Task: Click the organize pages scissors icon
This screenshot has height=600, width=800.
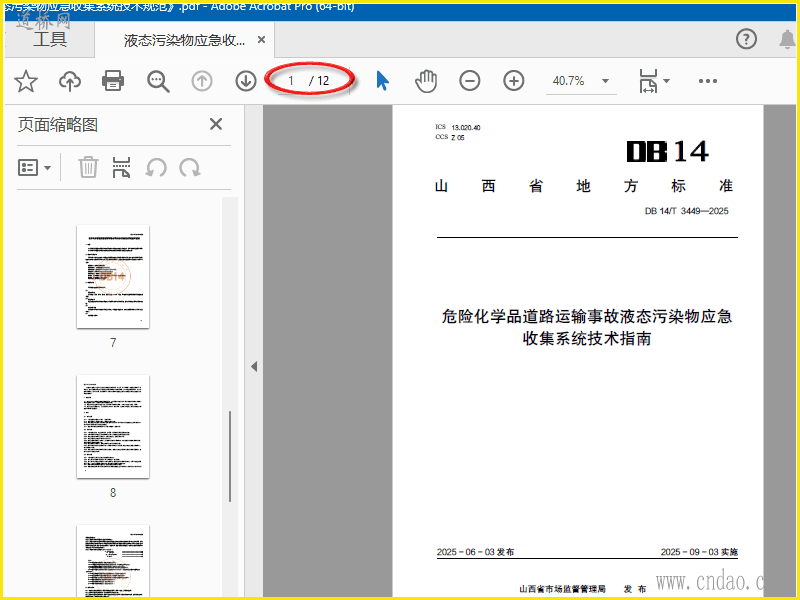Action: [x=121, y=167]
